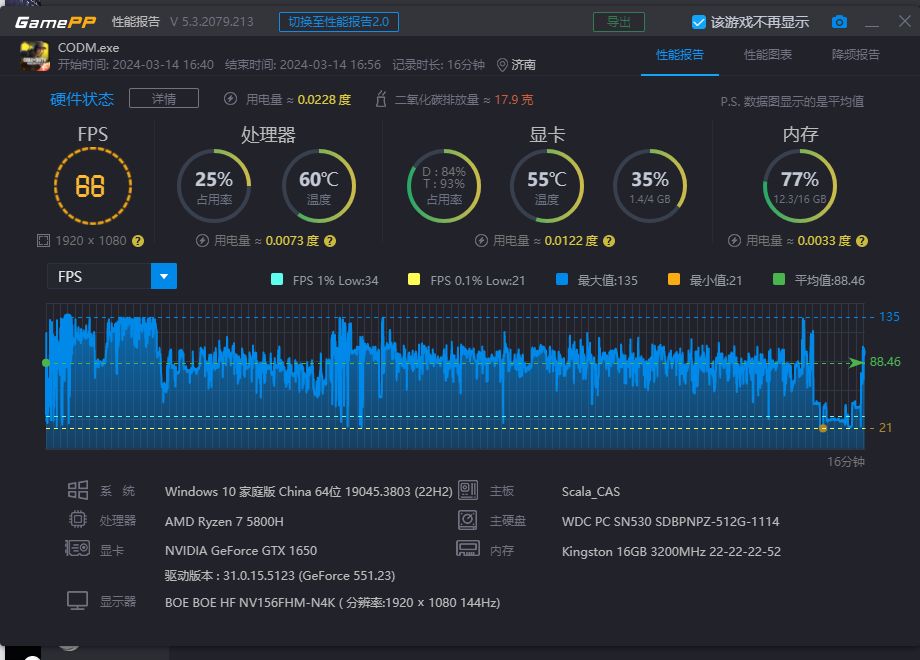The height and width of the screenshot is (660, 920).
Task: Click the NVIDIA GeForce GTX 1650 text
Action: (x=241, y=551)
